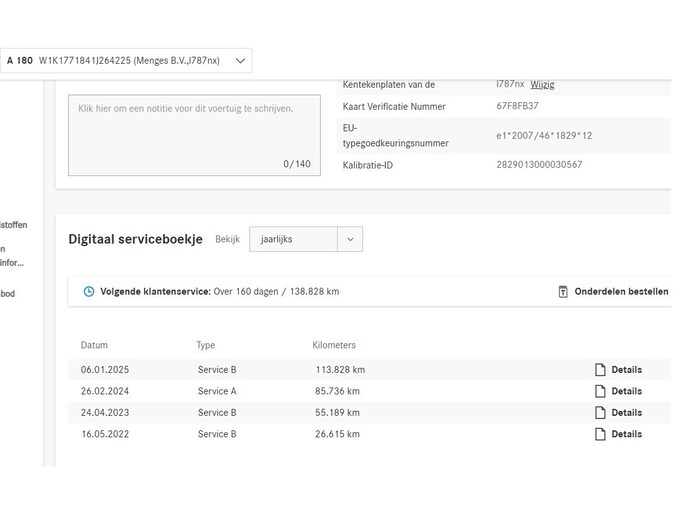Click document icon for 26.02.2024 service
Image resolution: width=685 pixels, height=513 pixels.
point(600,391)
